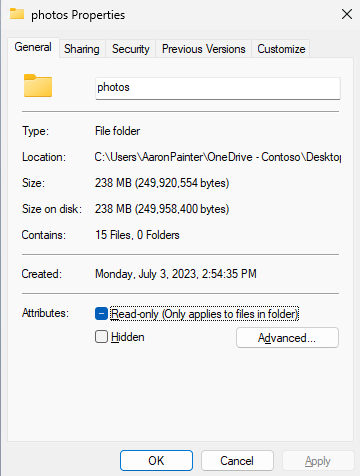
Task: Open the Security tab
Action: (131, 49)
